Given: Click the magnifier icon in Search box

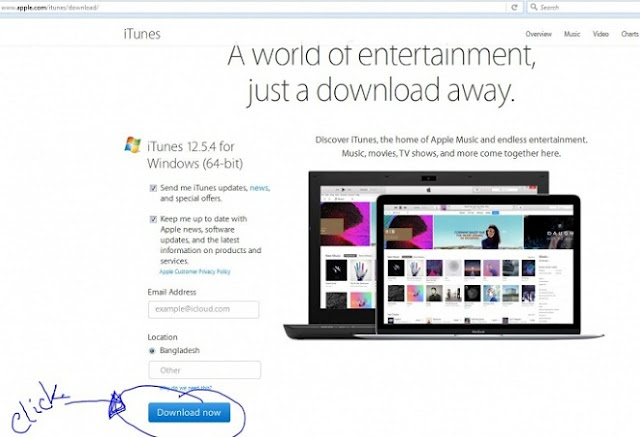Looking at the screenshot, I should [533, 7].
